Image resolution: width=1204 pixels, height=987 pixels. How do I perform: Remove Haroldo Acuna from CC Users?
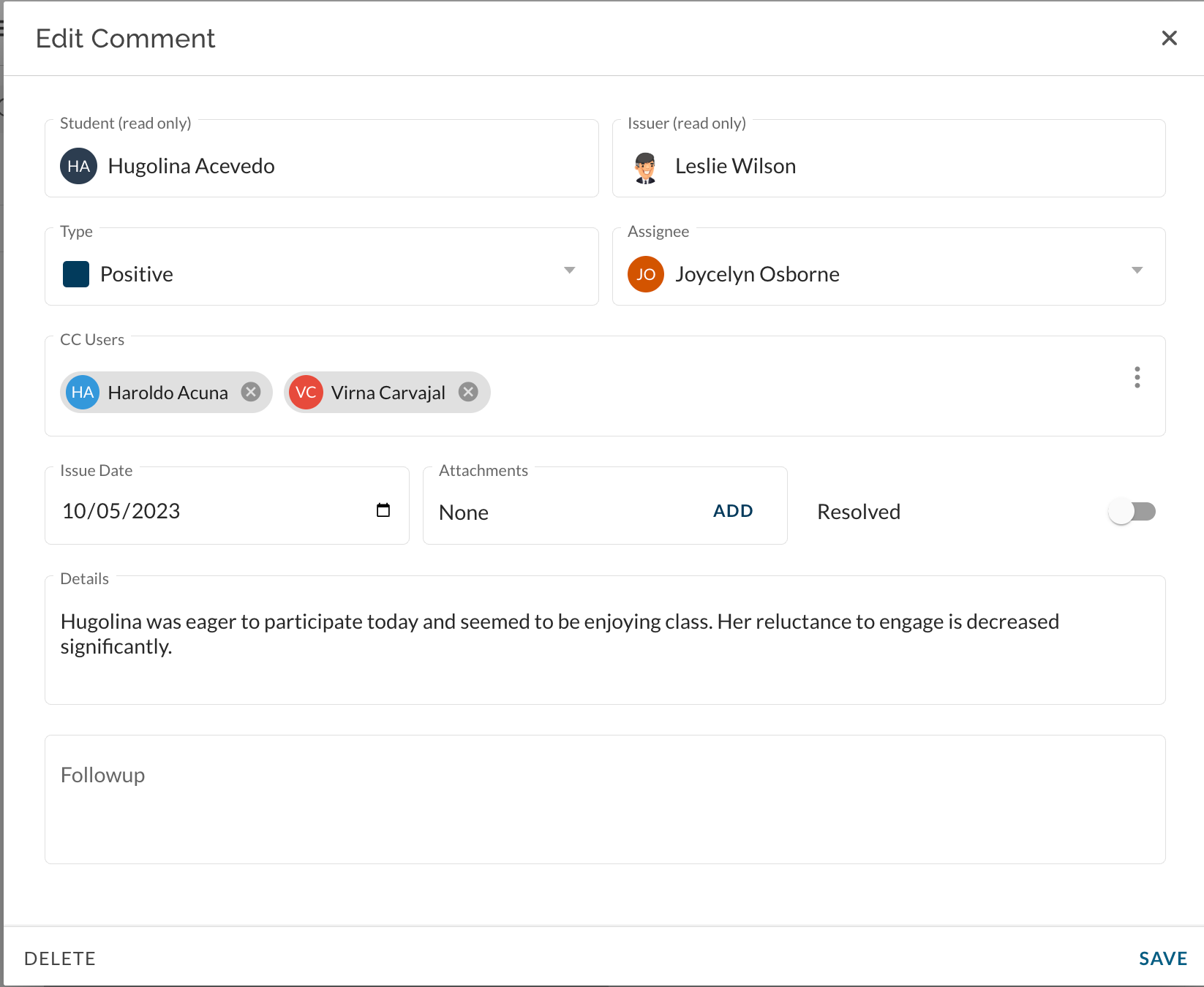coord(251,393)
